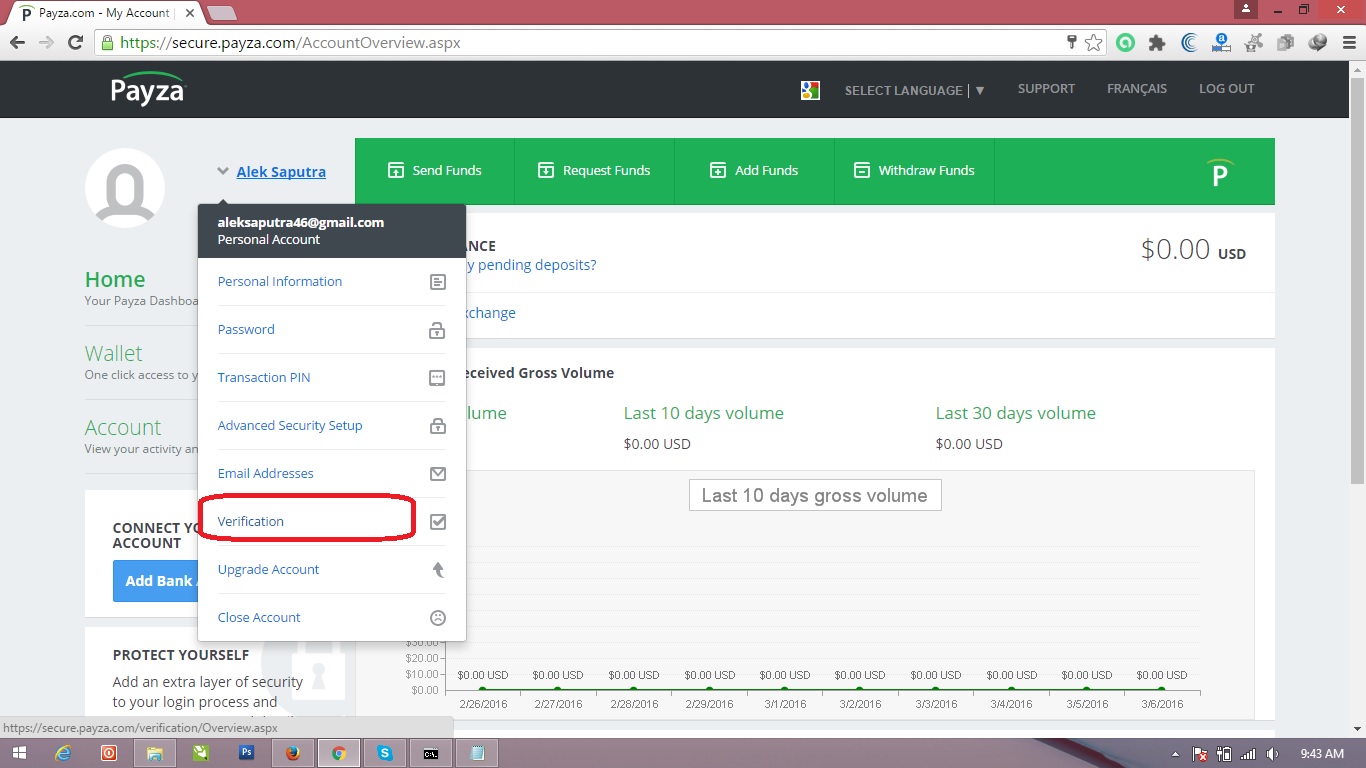The width and height of the screenshot is (1366, 768).
Task: Click the gray copy-documents extension icon
Action: click(1285, 43)
